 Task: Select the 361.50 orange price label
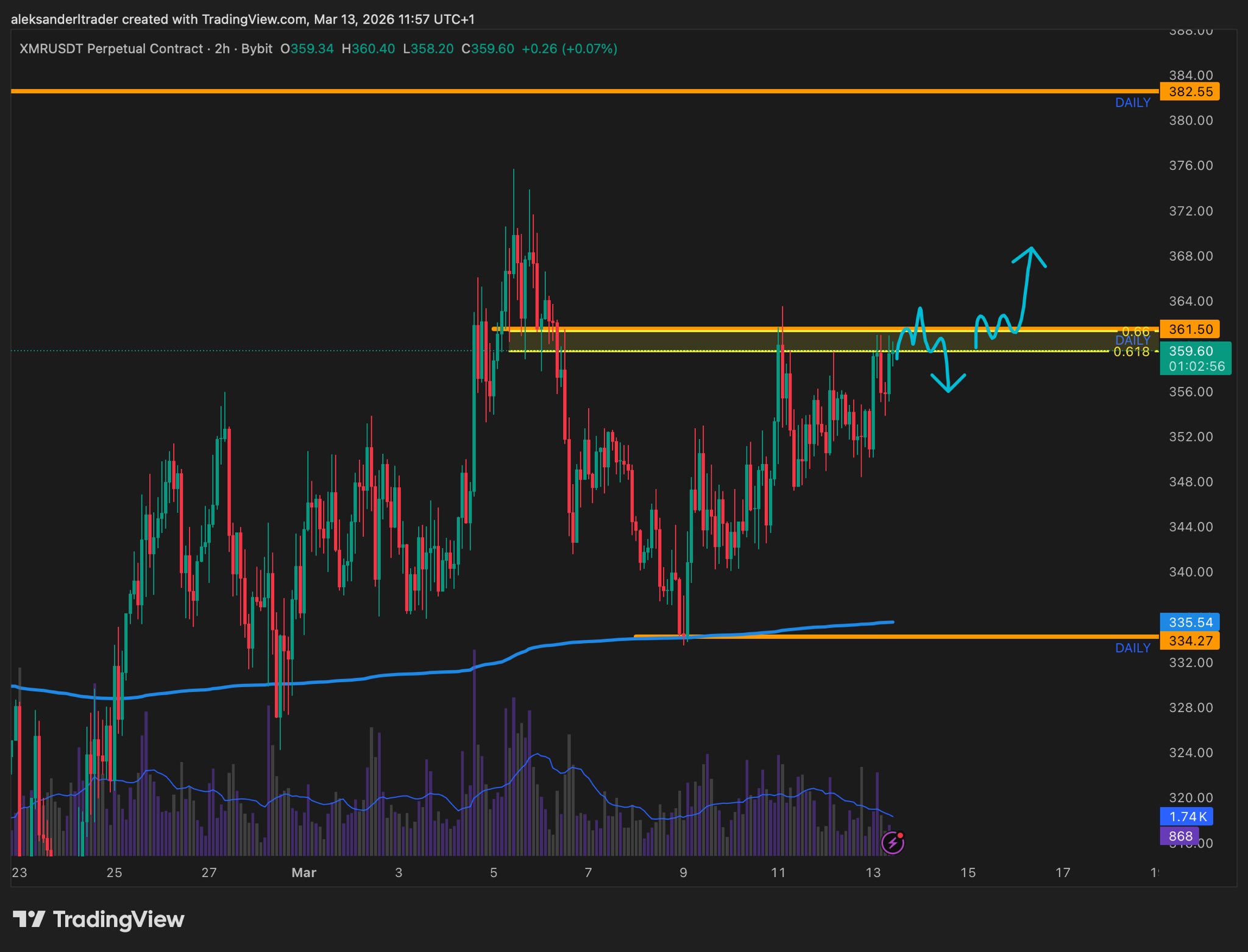[x=1189, y=330]
